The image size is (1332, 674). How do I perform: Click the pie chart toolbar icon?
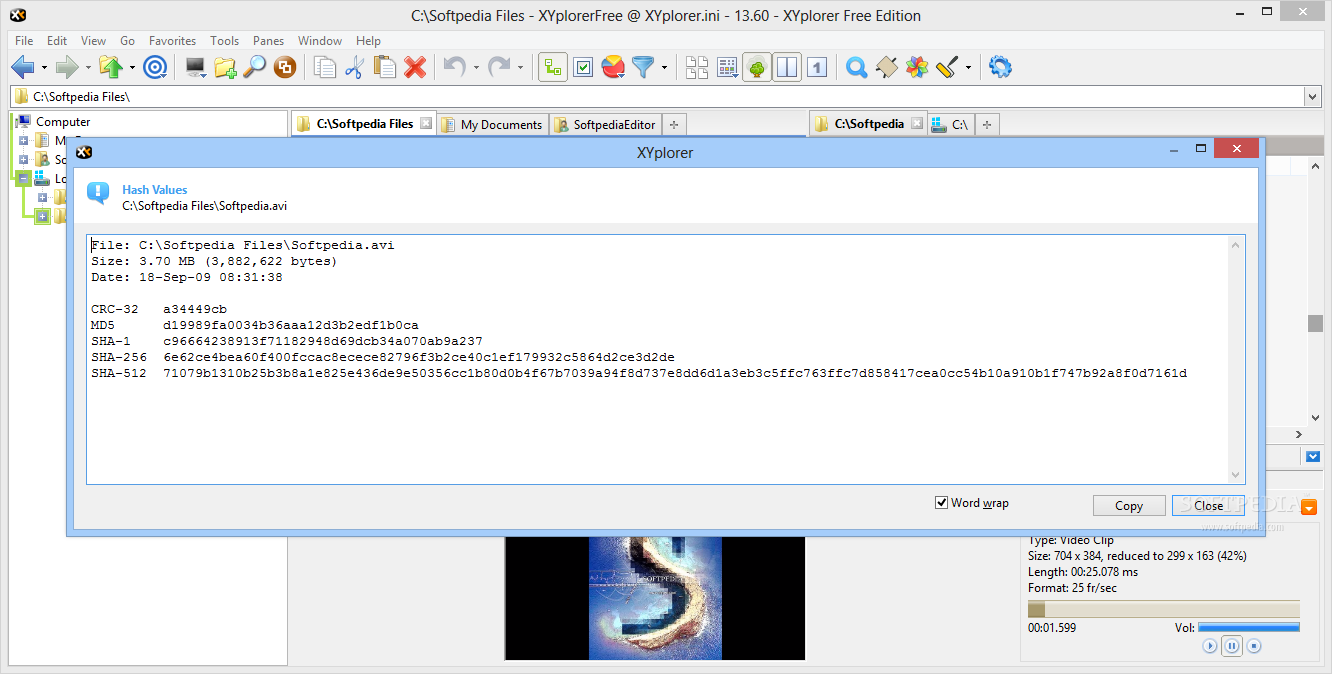[x=613, y=67]
